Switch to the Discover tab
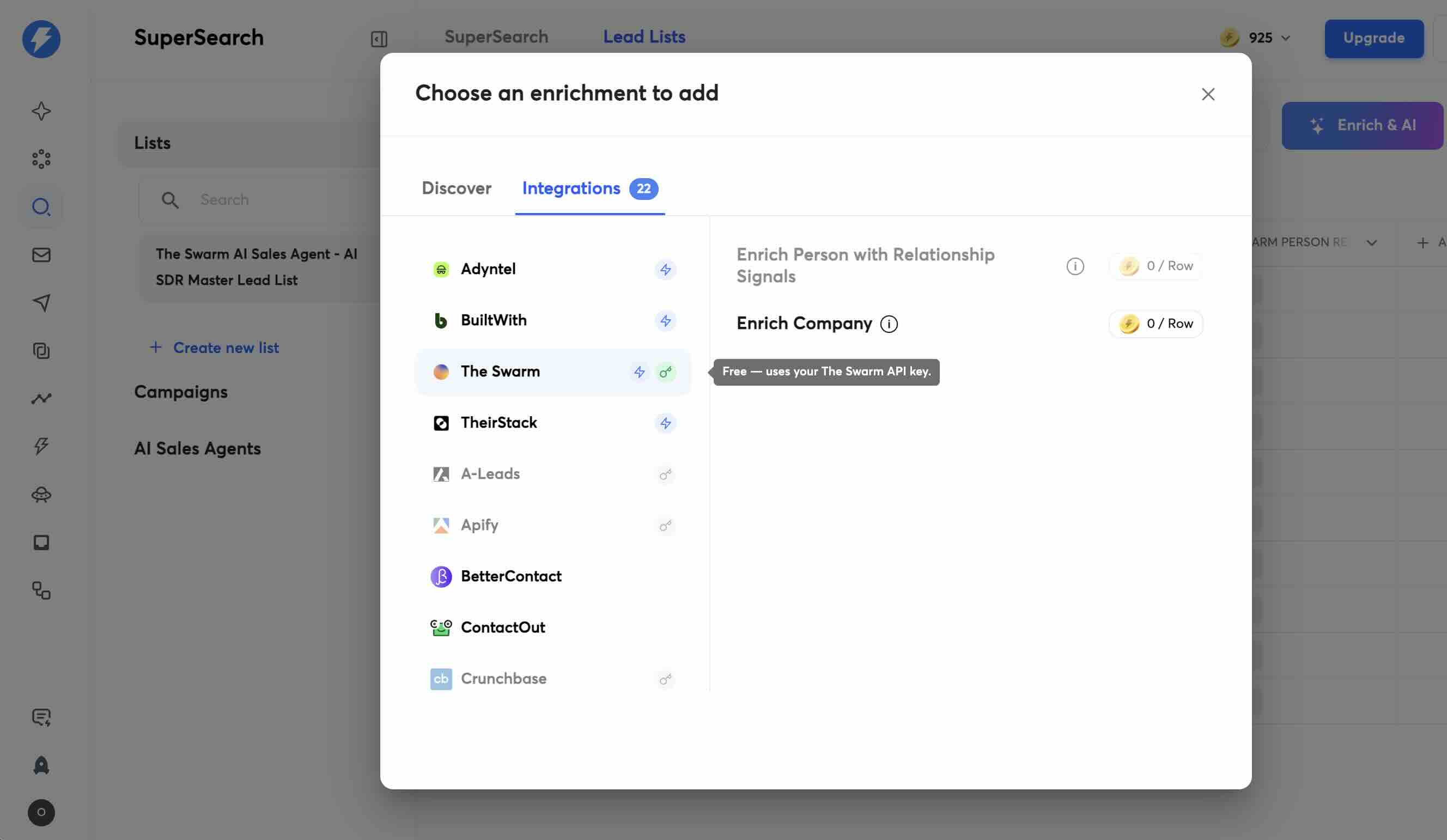The width and height of the screenshot is (1447, 840). 457,188
